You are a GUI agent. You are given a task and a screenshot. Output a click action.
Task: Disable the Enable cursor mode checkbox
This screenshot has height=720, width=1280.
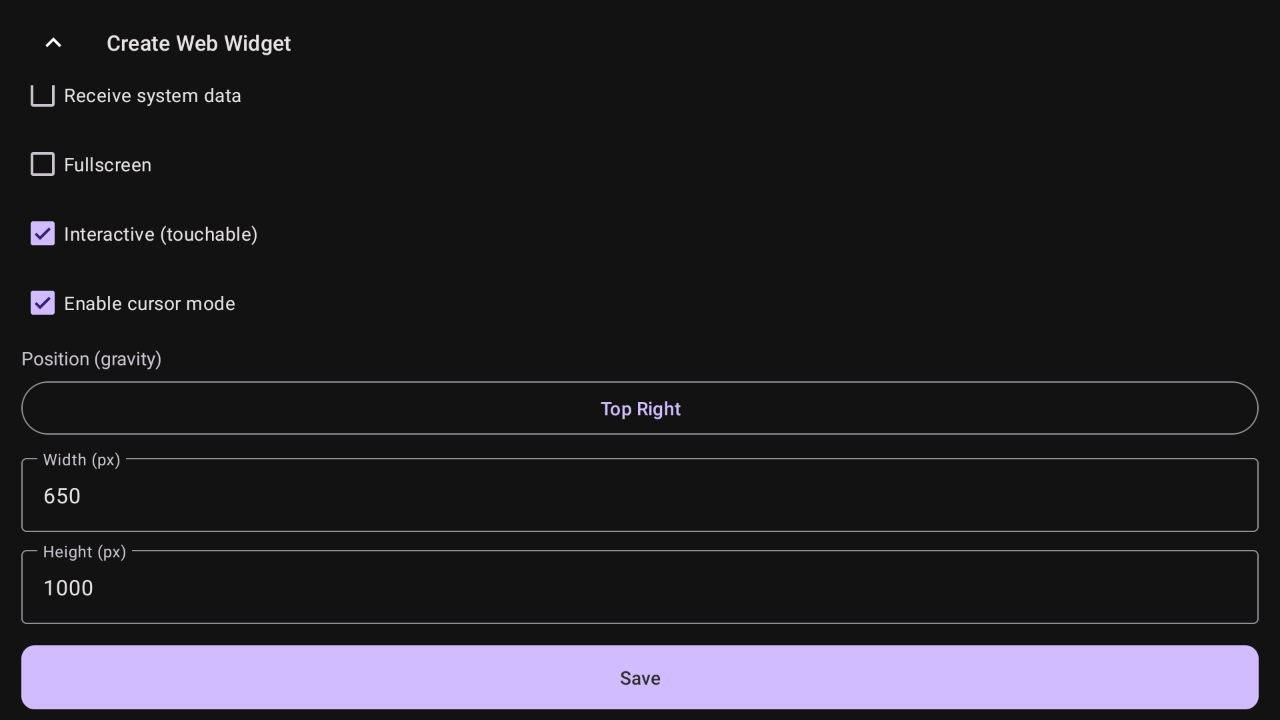pyautogui.click(x=42, y=303)
